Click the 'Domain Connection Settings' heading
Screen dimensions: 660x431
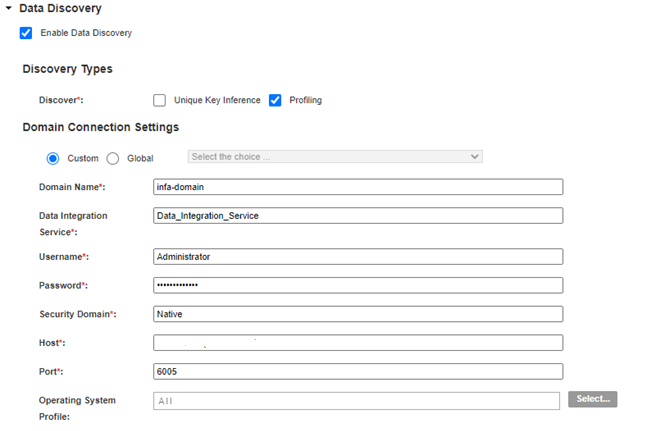pos(101,127)
